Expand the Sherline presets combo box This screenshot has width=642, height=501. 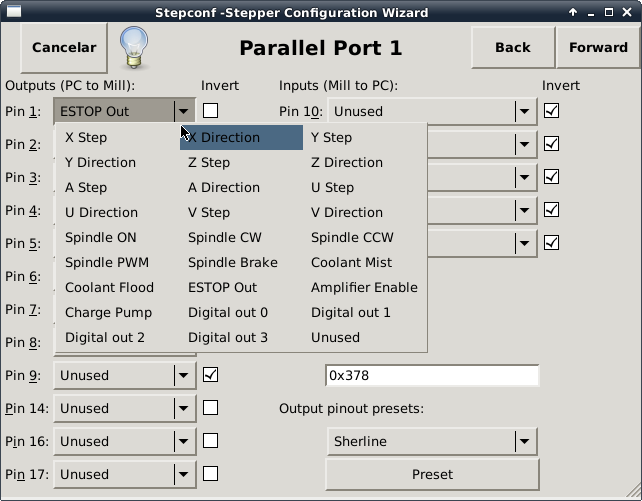click(x=432, y=441)
